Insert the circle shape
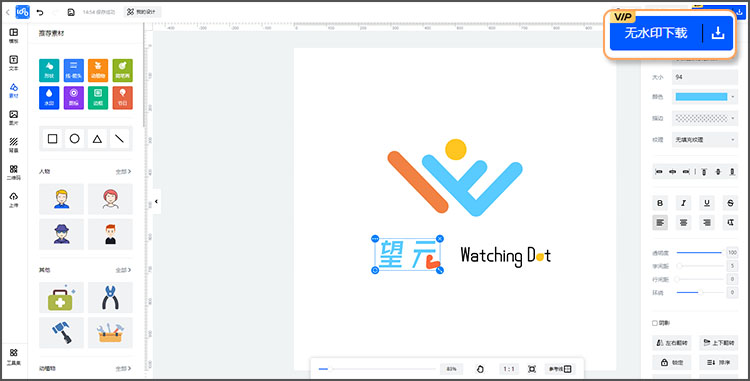 (75, 139)
